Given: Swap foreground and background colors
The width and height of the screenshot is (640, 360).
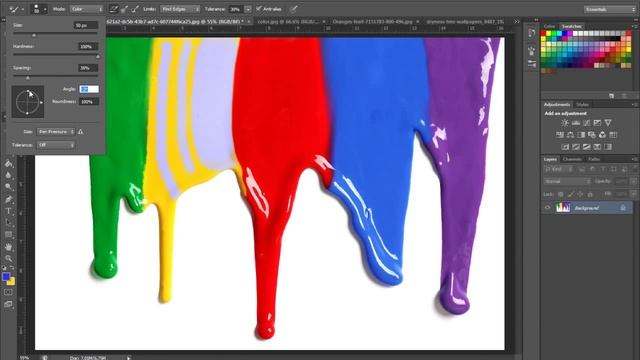Looking at the screenshot, I should click(x=12, y=268).
